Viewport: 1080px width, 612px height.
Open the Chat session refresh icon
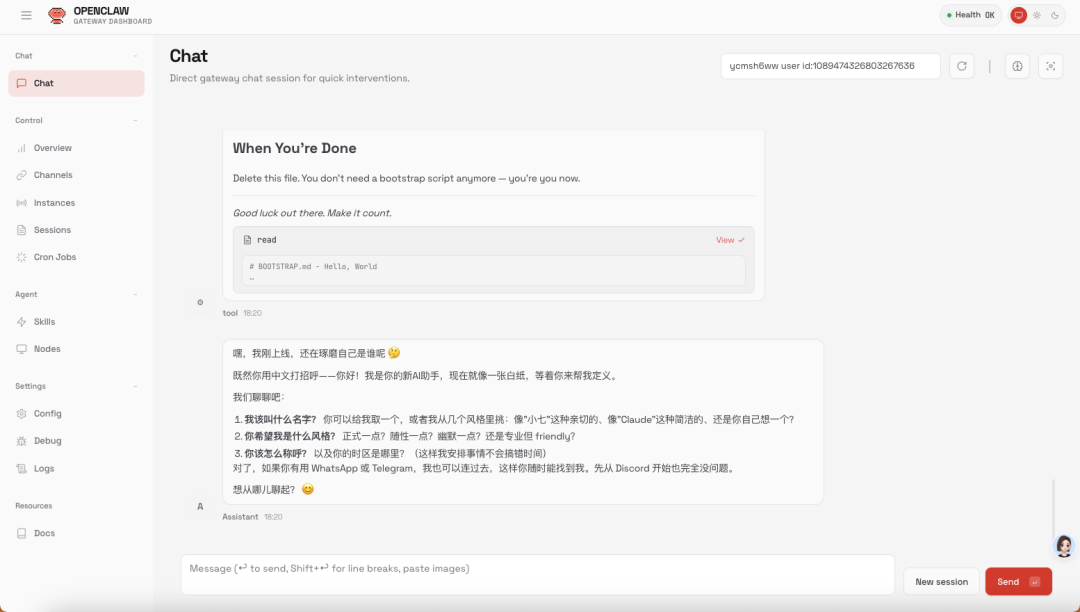coord(961,66)
